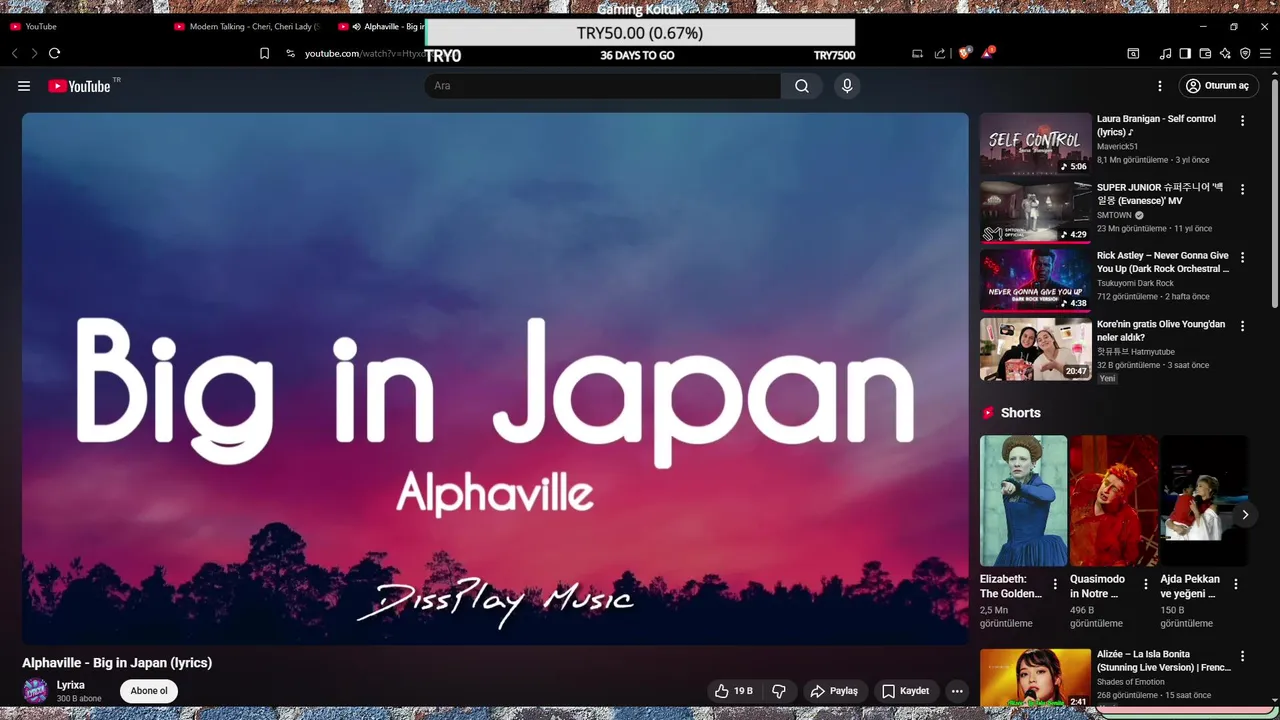Open the Lyrixa channel avatar

point(35,691)
